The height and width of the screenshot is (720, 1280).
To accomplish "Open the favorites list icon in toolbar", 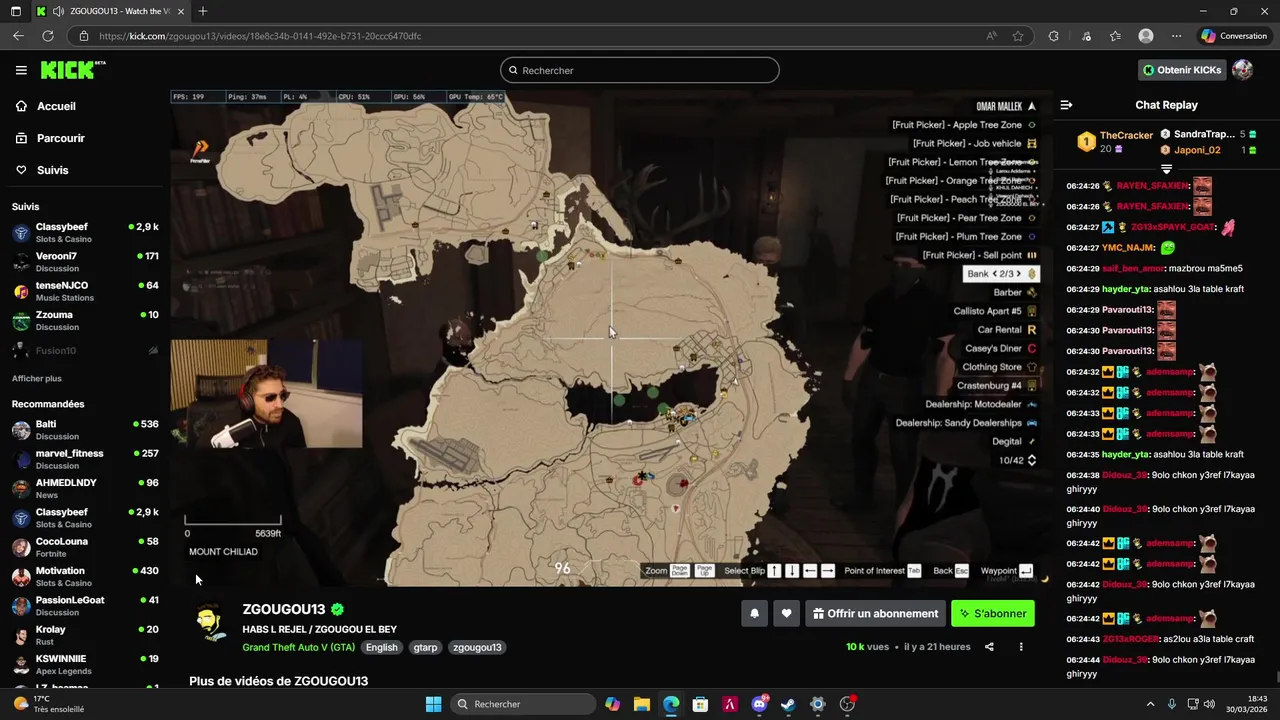I will (x=1115, y=36).
